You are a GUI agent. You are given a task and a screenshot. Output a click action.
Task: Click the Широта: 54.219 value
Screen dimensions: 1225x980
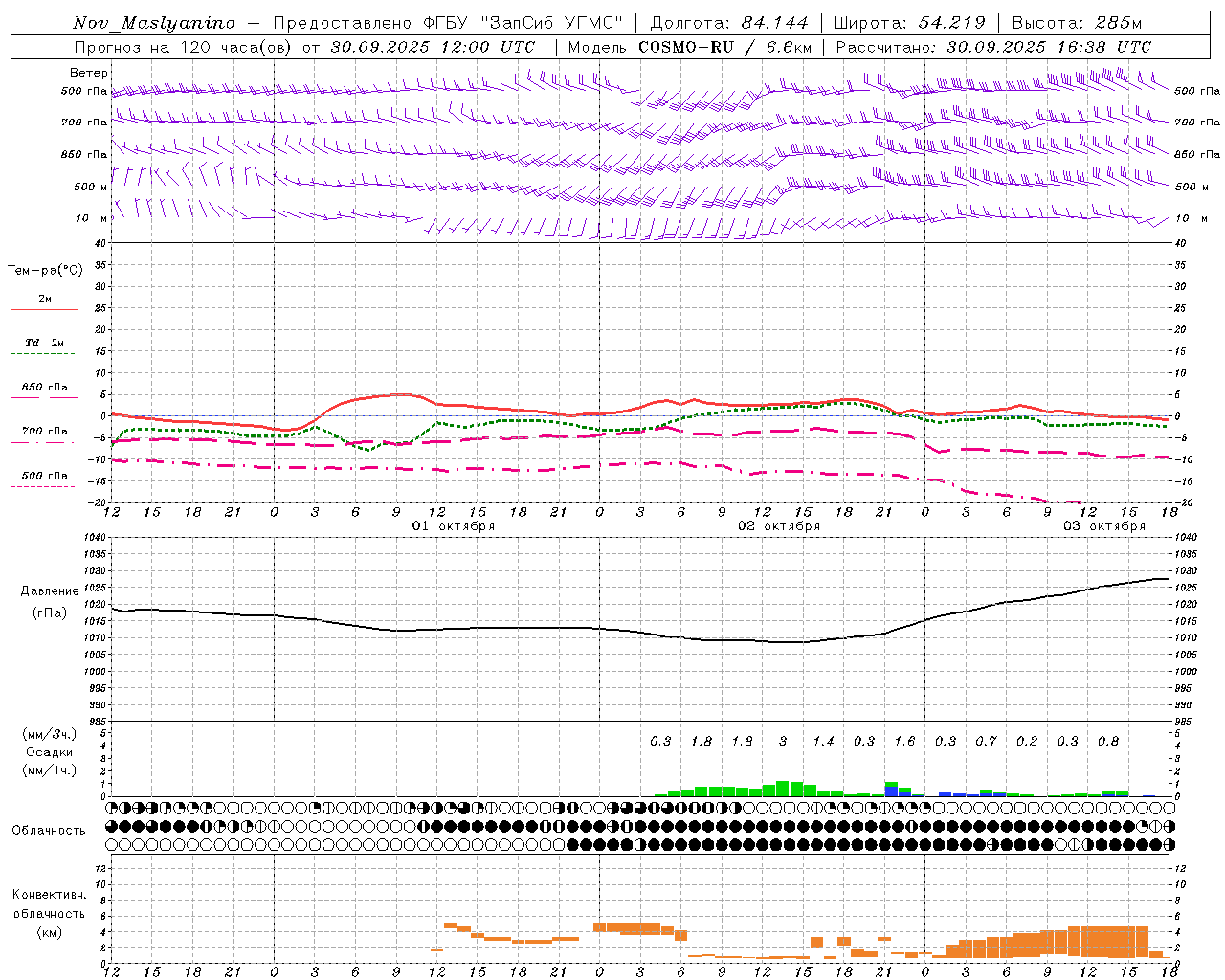[x=910, y=23]
